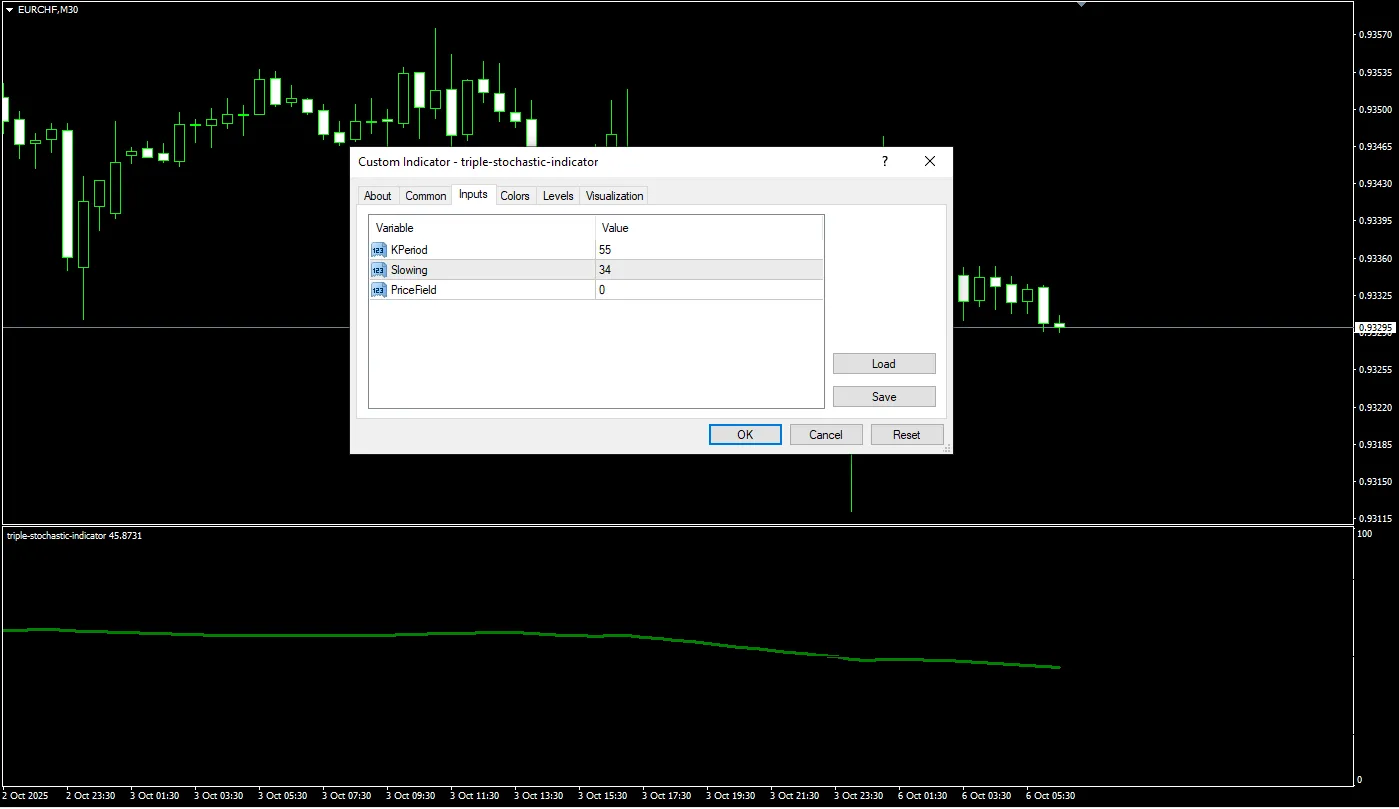Select the Slowing value cell 34
The height and width of the screenshot is (809, 1399).
point(708,270)
